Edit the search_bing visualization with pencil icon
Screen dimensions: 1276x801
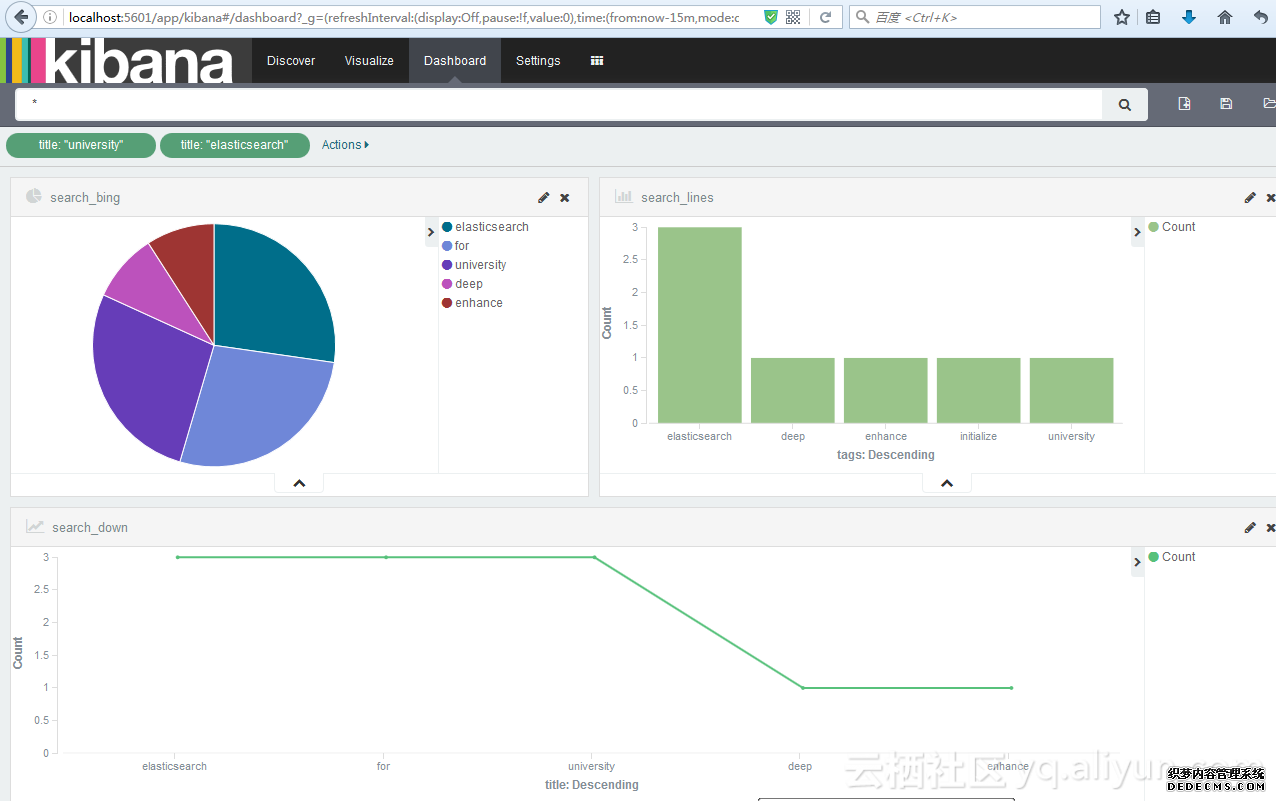(543, 198)
